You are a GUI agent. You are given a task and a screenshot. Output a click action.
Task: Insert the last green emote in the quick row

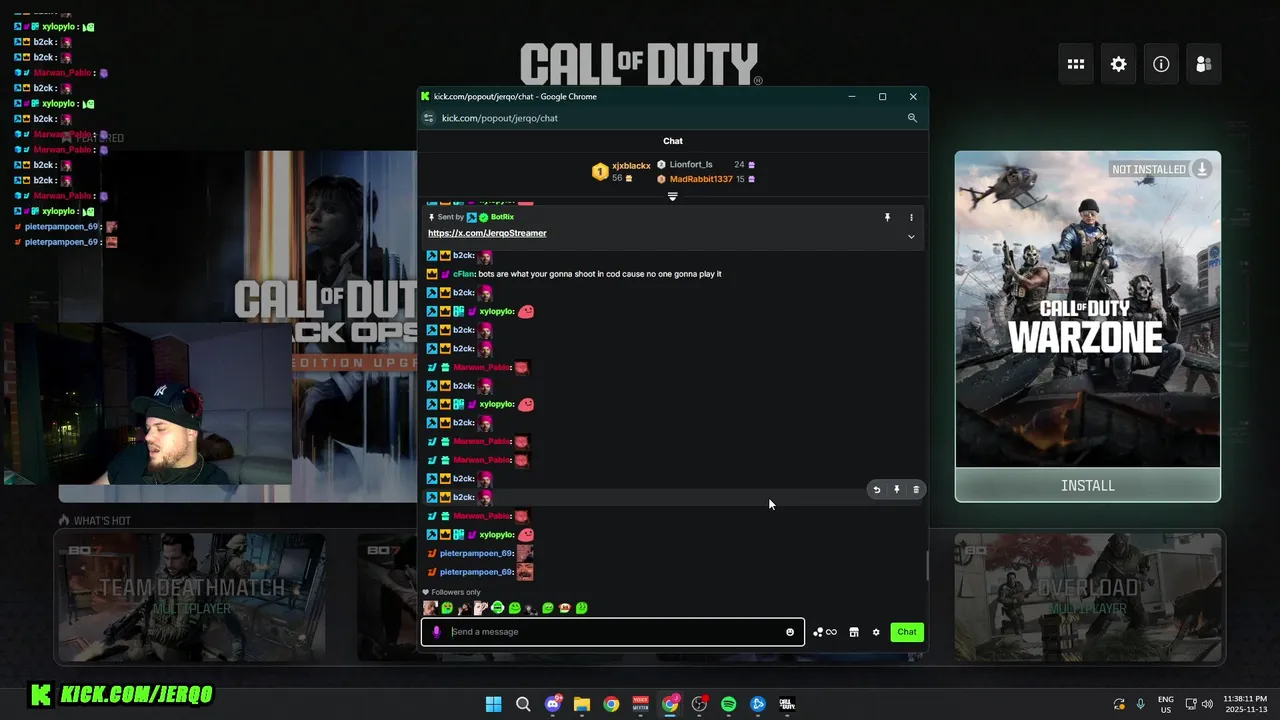pyautogui.click(x=582, y=608)
